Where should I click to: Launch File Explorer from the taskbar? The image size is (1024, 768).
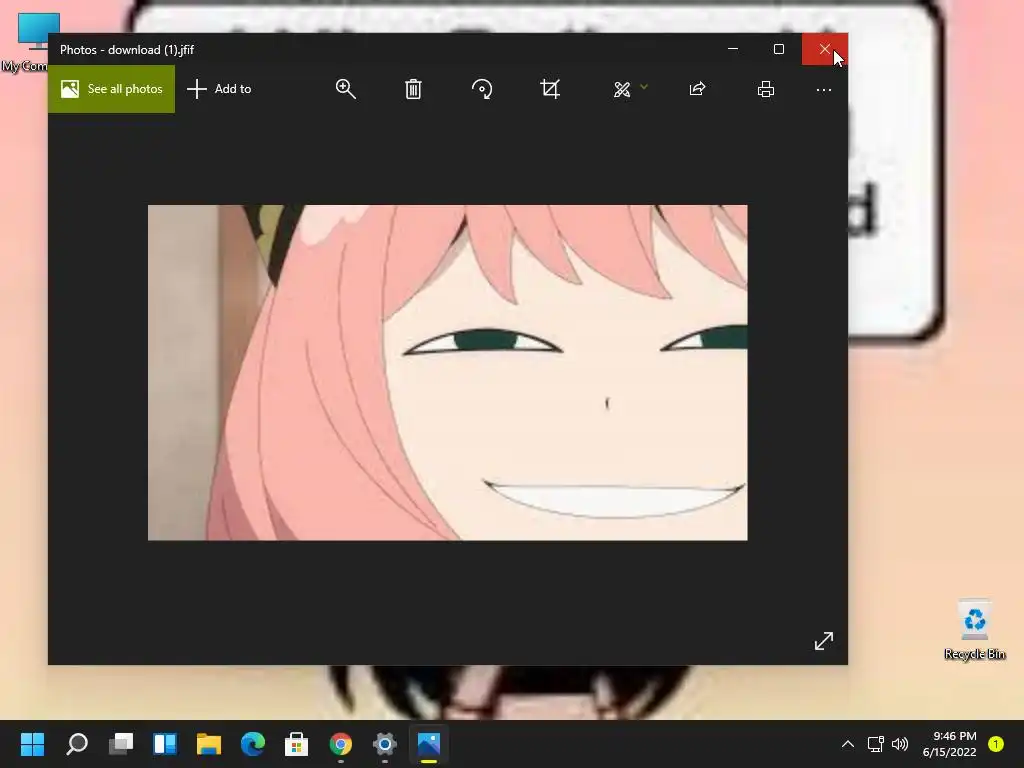click(x=209, y=744)
